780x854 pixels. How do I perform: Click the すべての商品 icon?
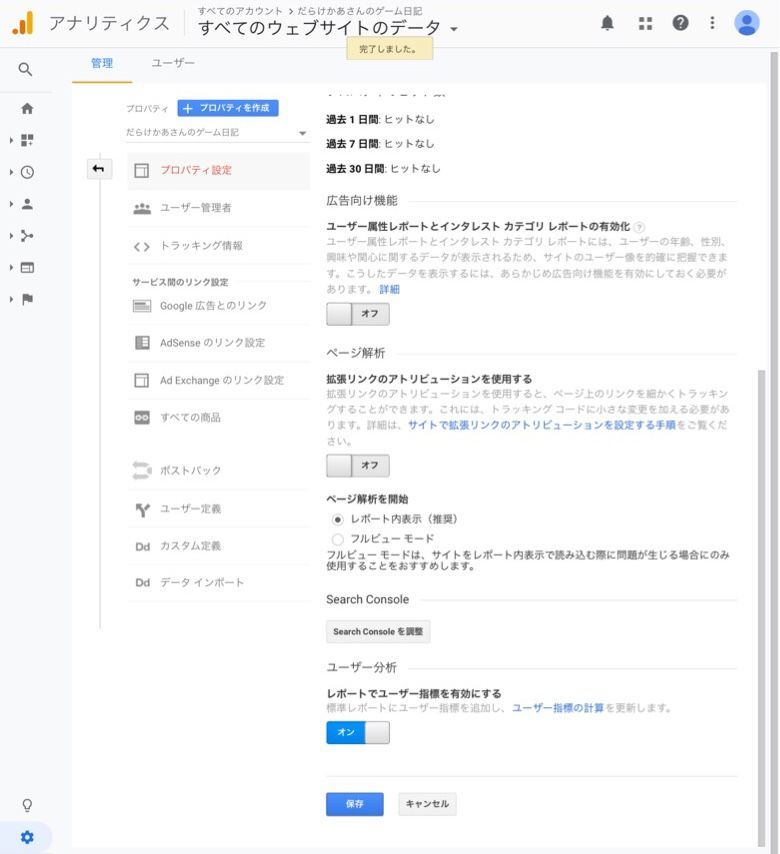(142, 418)
